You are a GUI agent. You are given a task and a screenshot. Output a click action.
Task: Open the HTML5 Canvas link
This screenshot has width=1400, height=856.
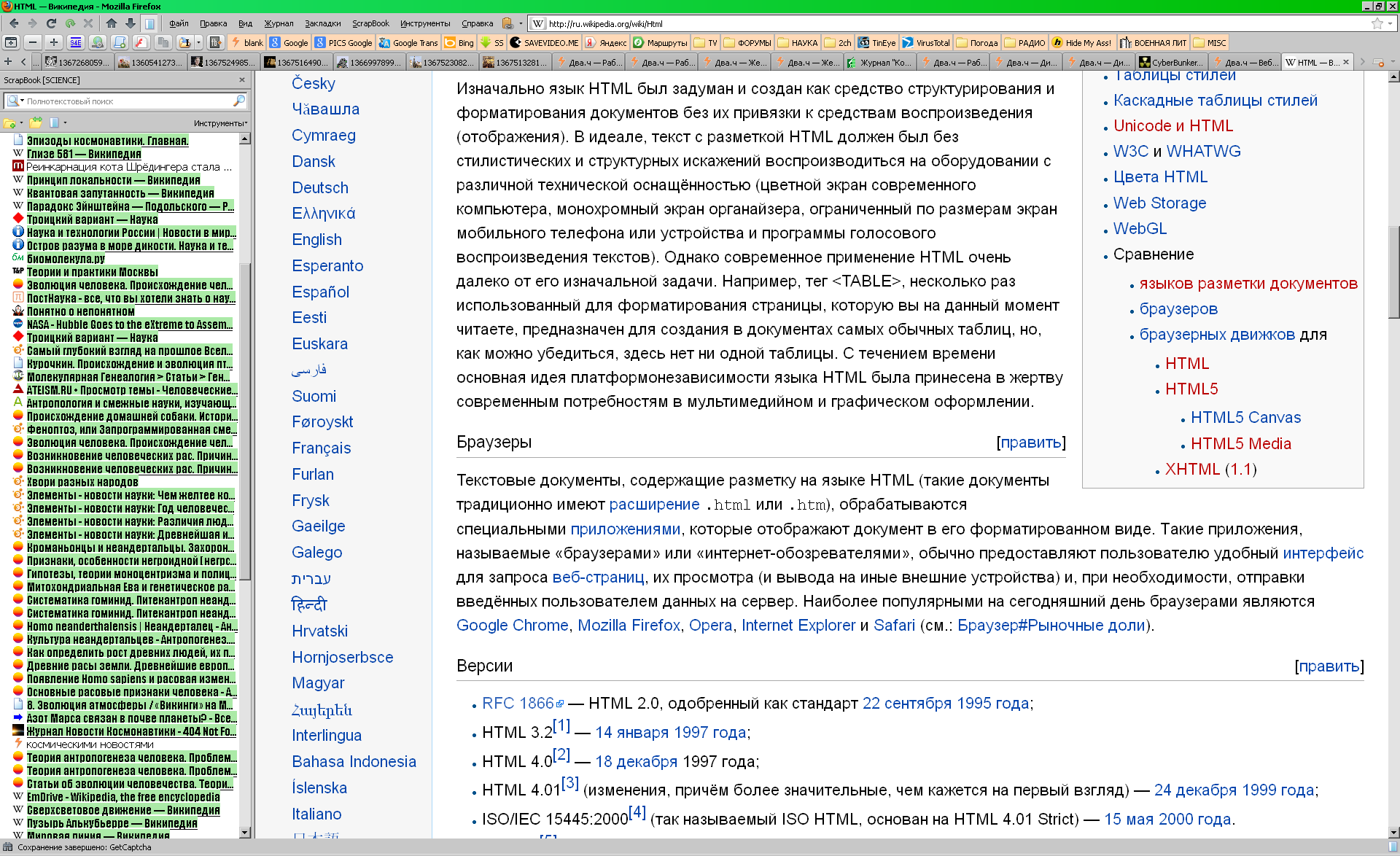pyautogui.click(x=1245, y=417)
